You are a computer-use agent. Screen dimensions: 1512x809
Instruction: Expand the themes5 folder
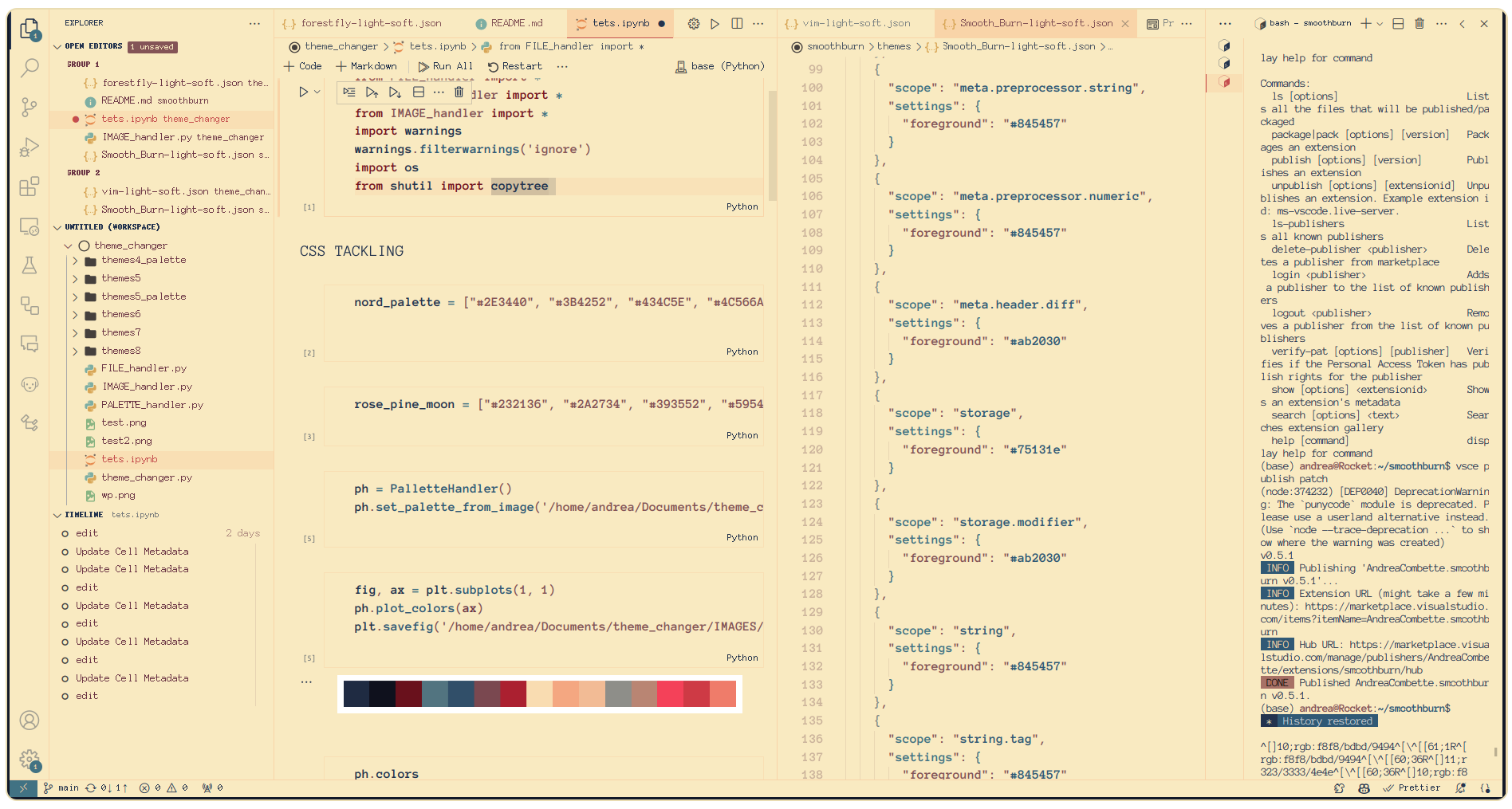pos(76,279)
